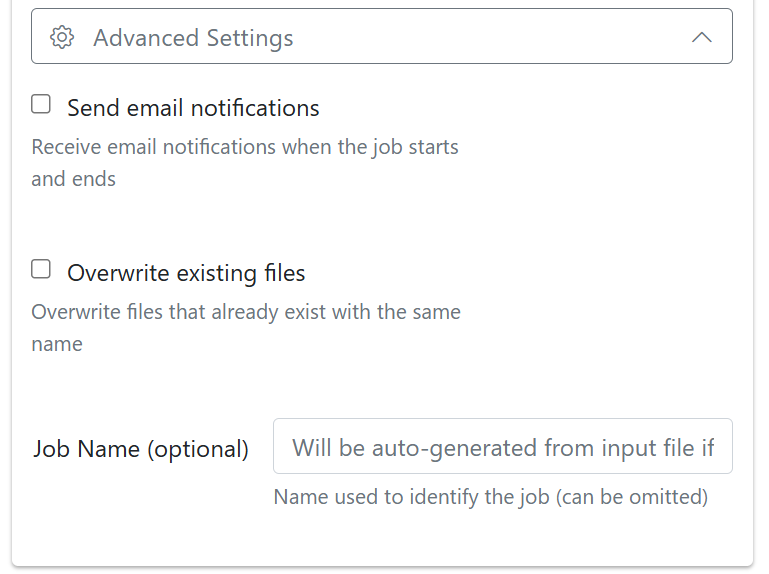Image resolution: width=769 pixels, height=574 pixels.
Task: Click the word "(optional)" in the Job Name label
Action: point(198,449)
